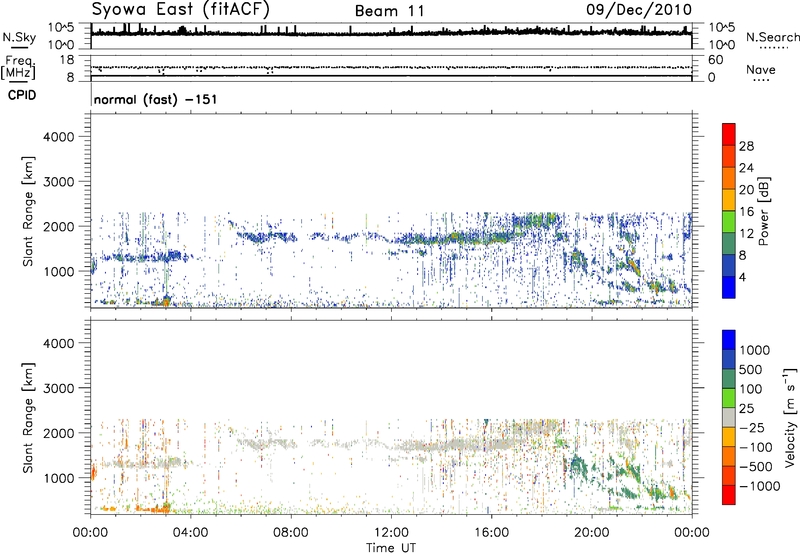
Task: Click the '12:00' time axis tick
Action: coord(391,533)
